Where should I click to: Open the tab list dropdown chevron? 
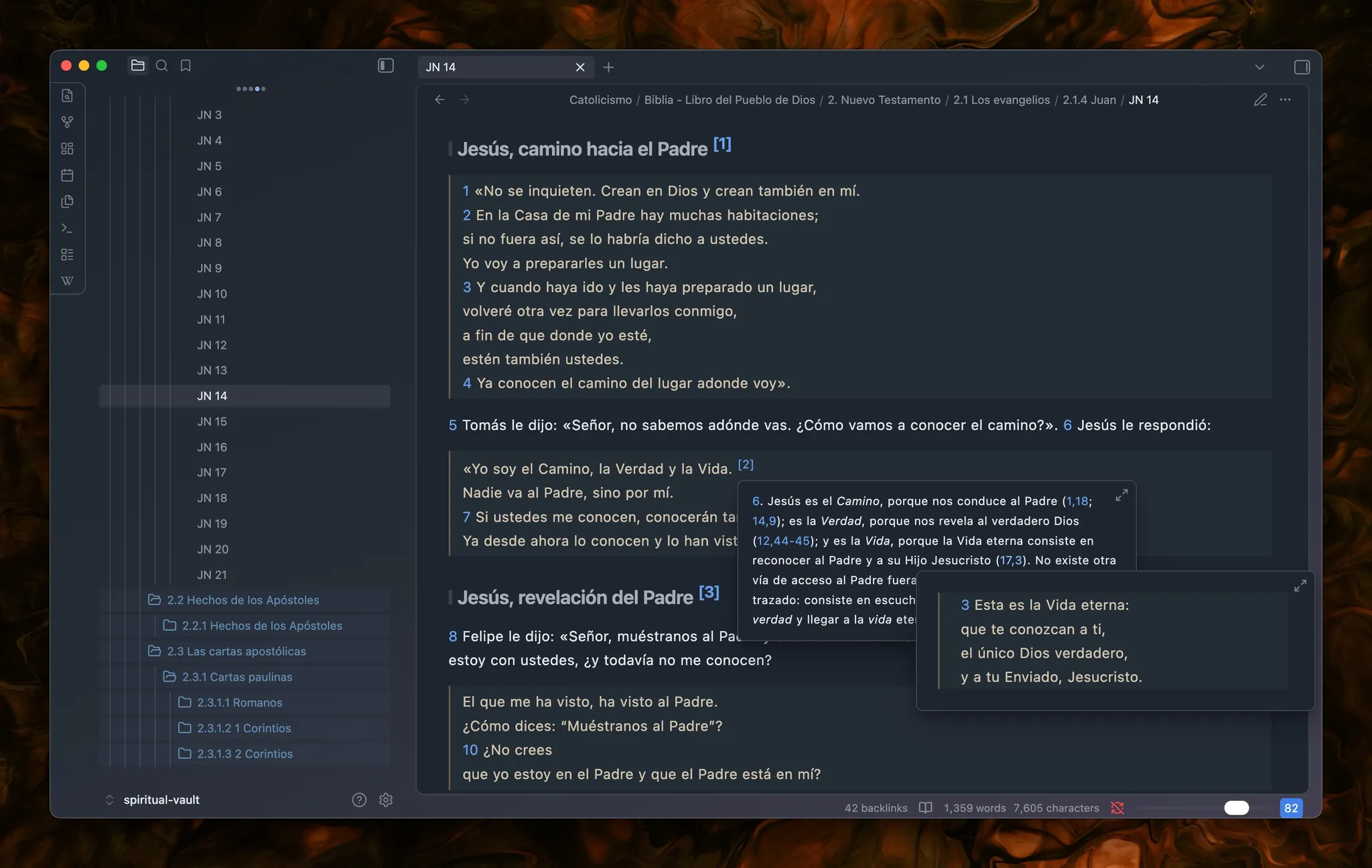[1259, 67]
